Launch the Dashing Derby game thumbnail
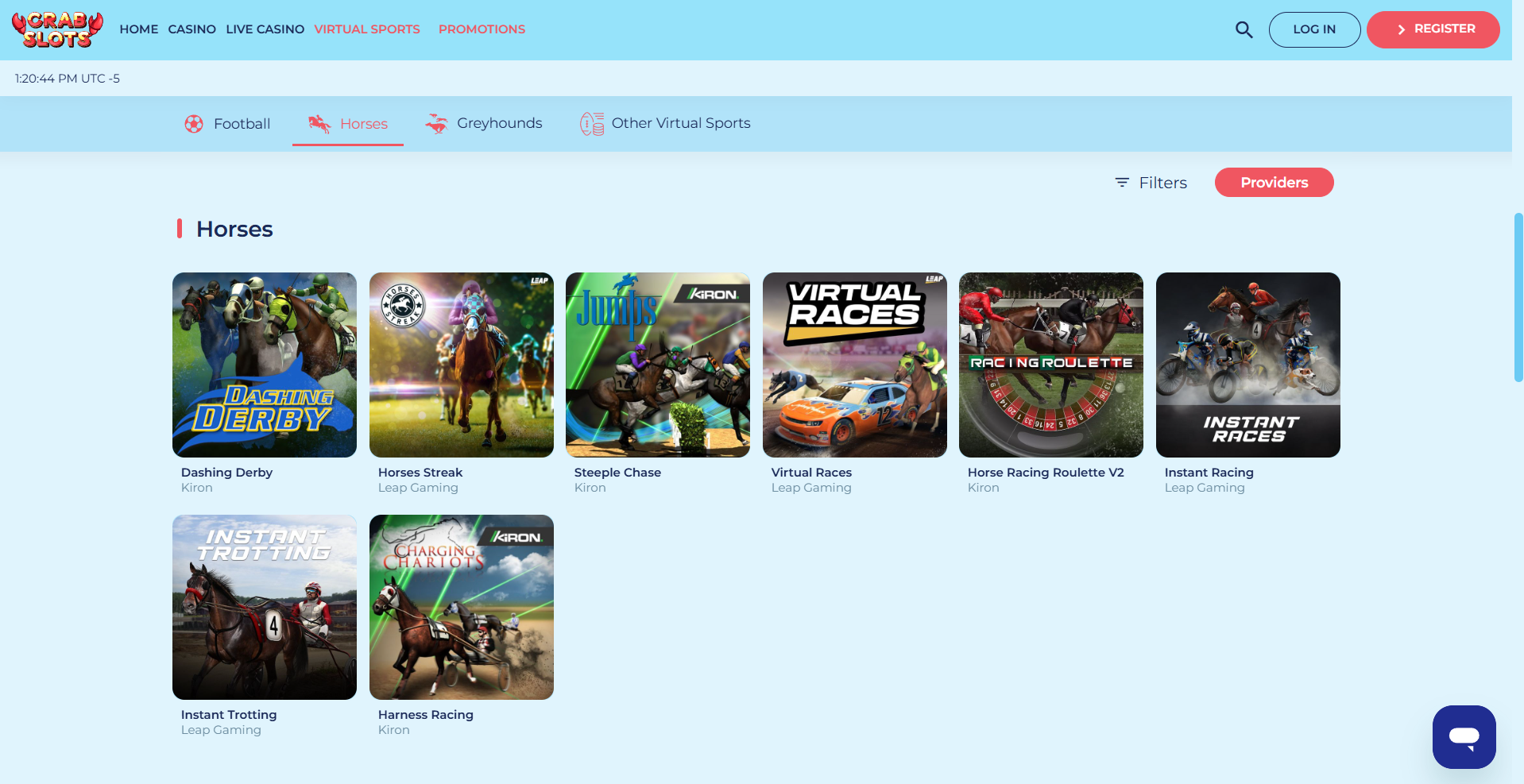 pyautogui.click(x=265, y=365)
